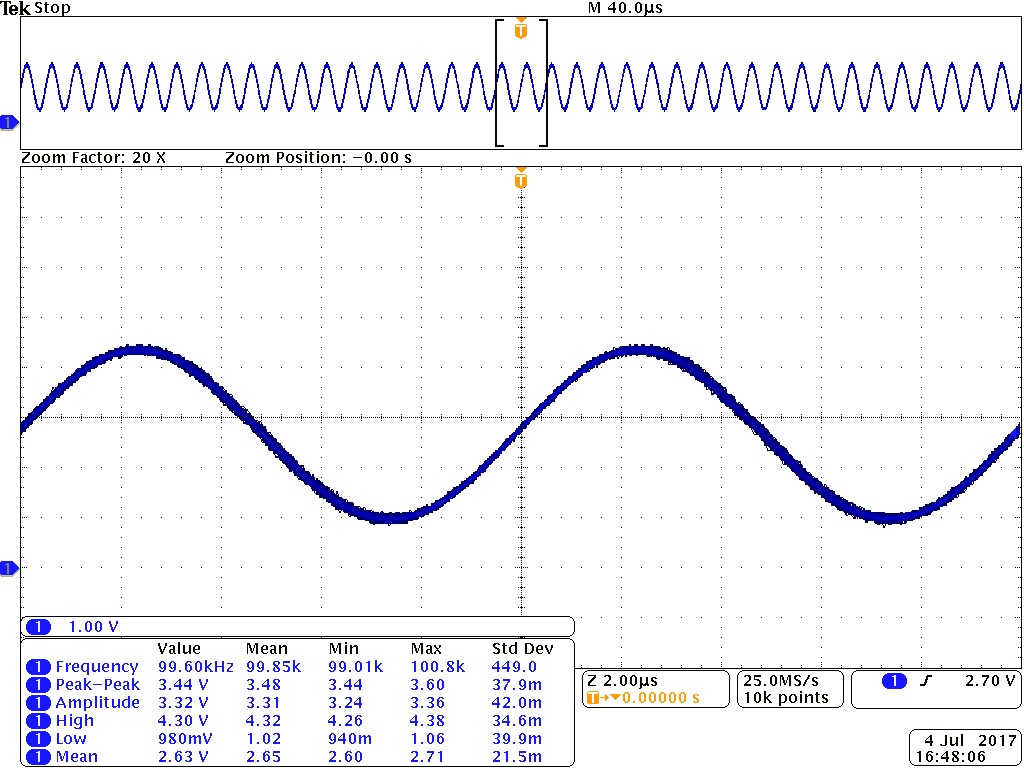This screenshot has height=768, width=1024.
Task: Click the channel 1 badge in the trigger readout
Action: 894,681
